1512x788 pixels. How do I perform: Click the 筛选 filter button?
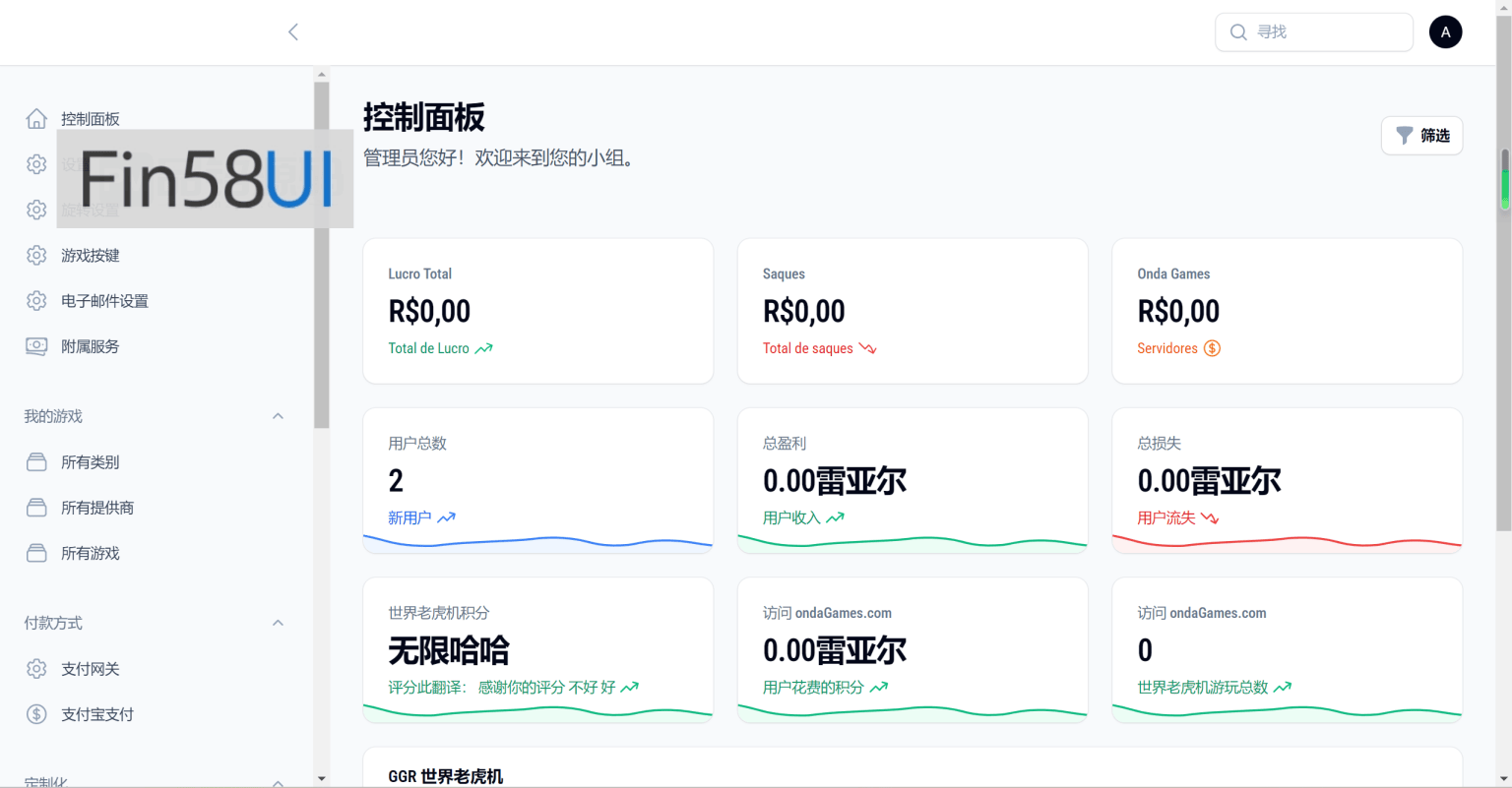click(1421, 136)
